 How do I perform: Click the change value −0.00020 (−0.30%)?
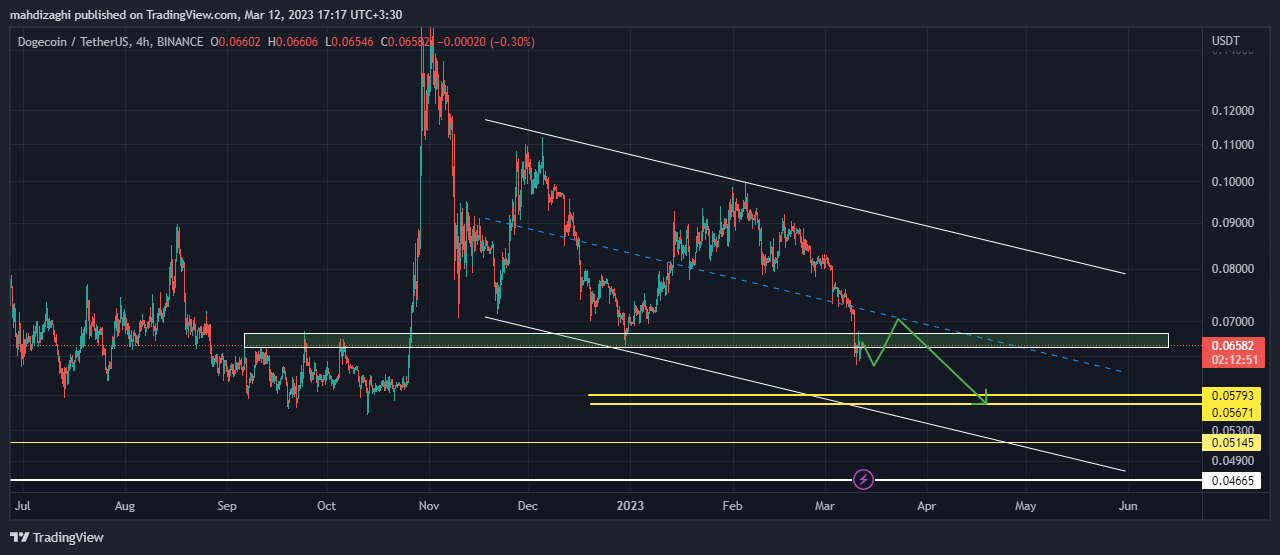point(484,42)
